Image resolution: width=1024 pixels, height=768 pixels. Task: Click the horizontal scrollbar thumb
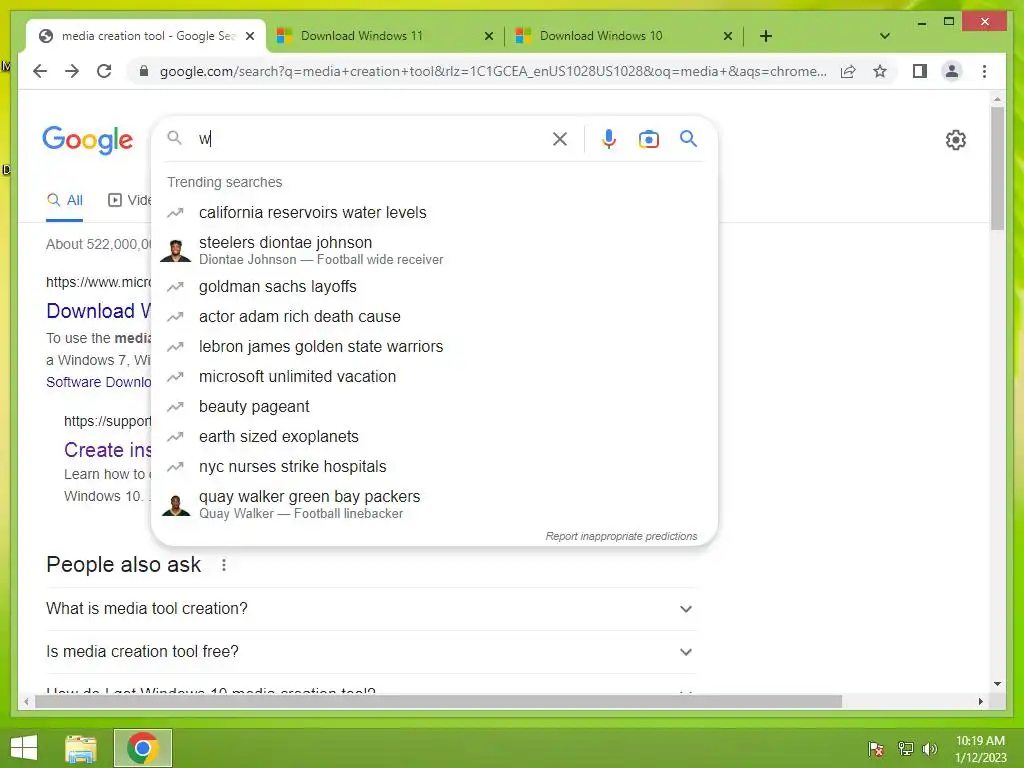pyautogui.click(x=438, y=702)
